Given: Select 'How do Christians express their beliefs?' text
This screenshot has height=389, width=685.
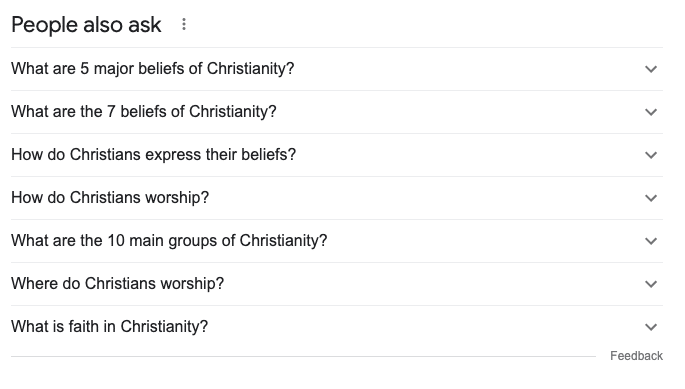Looking at the screenshot, I should point(153,154).
